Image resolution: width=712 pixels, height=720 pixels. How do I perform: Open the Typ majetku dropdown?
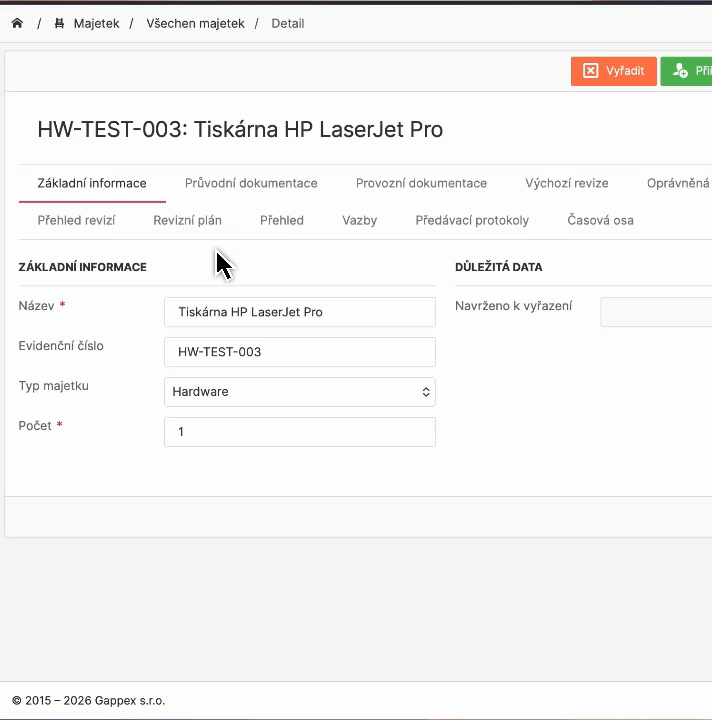click(299, 392)
